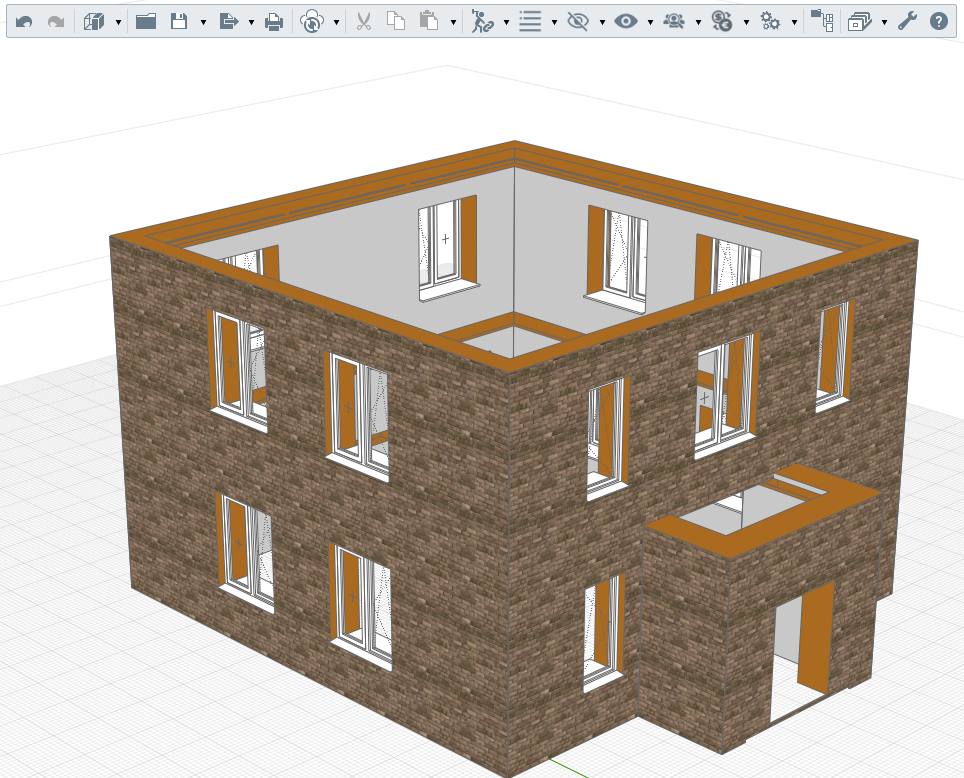
Task: Expand the dropdown arrow beside the save icon
Action: (203, 23)
